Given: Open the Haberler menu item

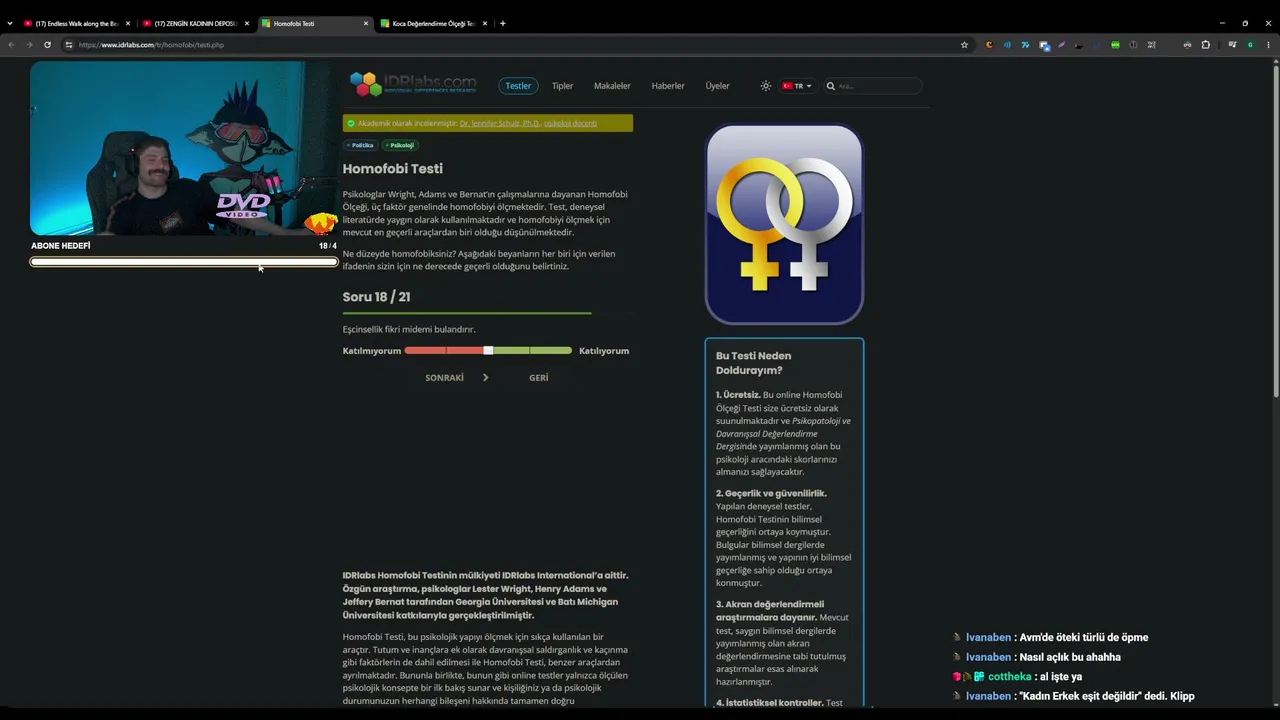Looking at the screenshot, I should pos(668,86).
